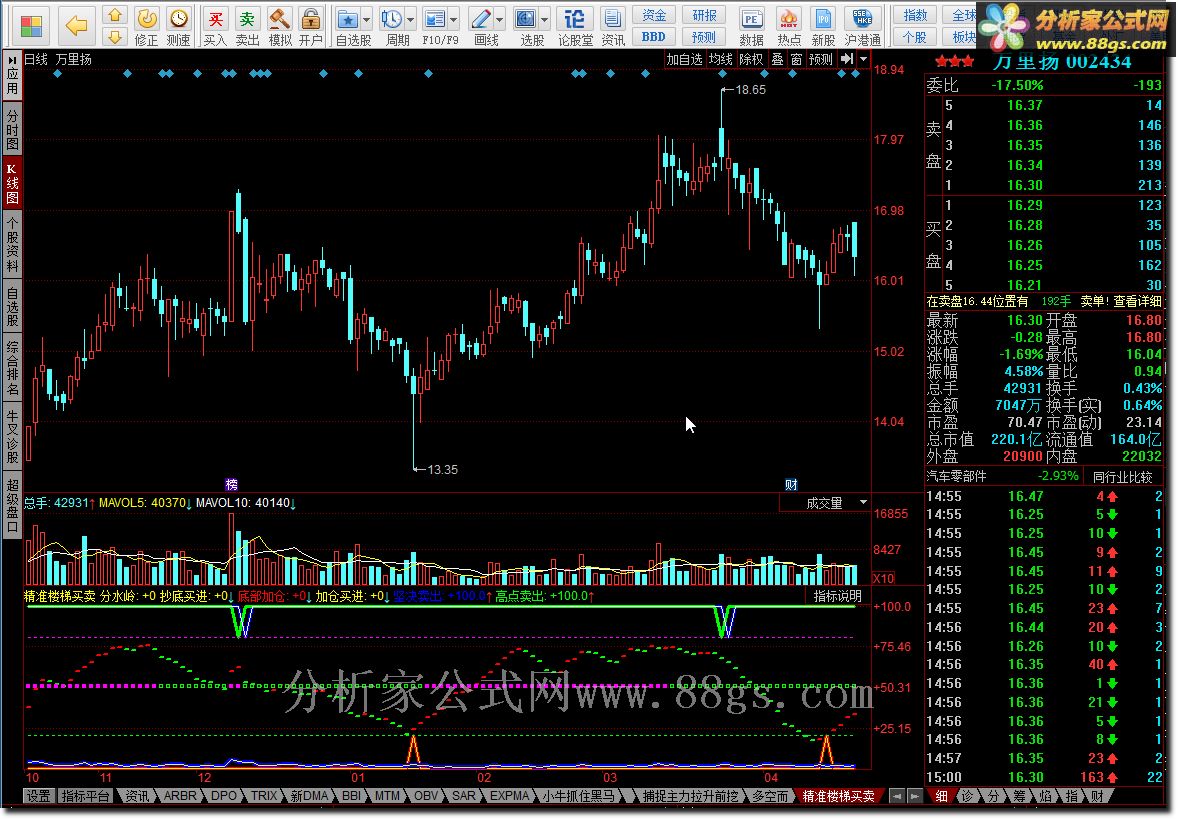Open the 测速 speed test clock icon
Screen dimensions: 1178x819
coord(178,26)
